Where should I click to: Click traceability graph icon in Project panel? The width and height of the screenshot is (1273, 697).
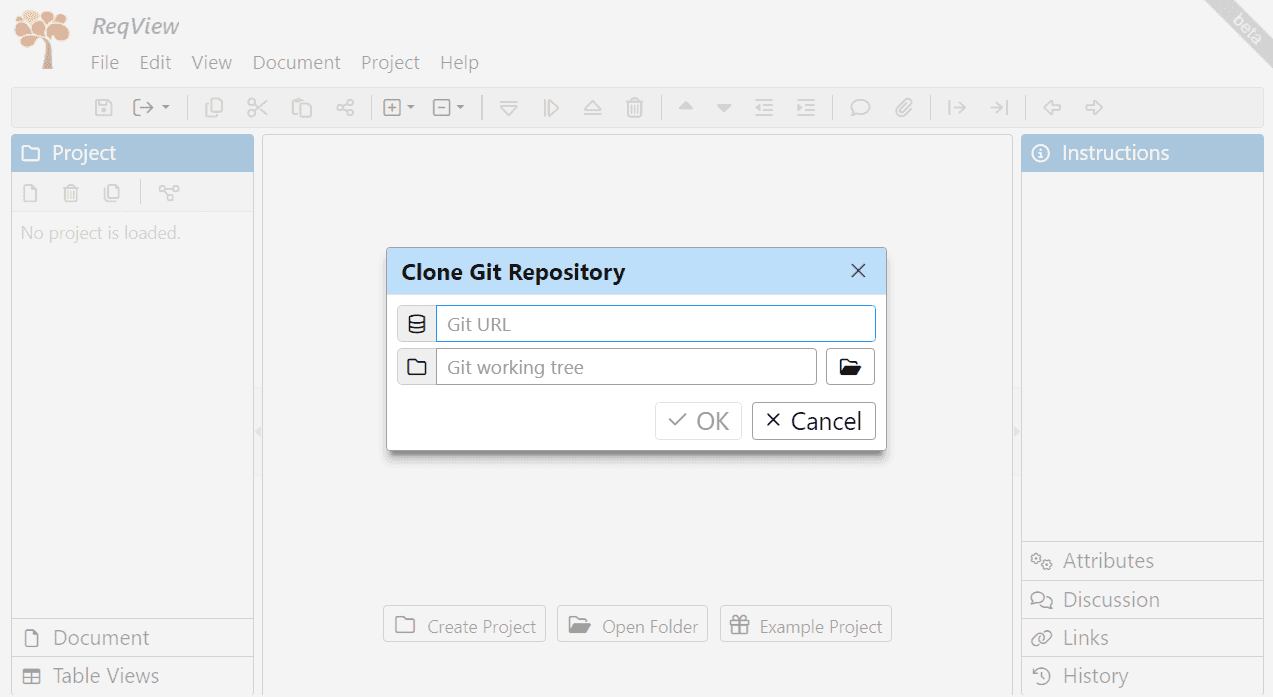tap(169, 193)
